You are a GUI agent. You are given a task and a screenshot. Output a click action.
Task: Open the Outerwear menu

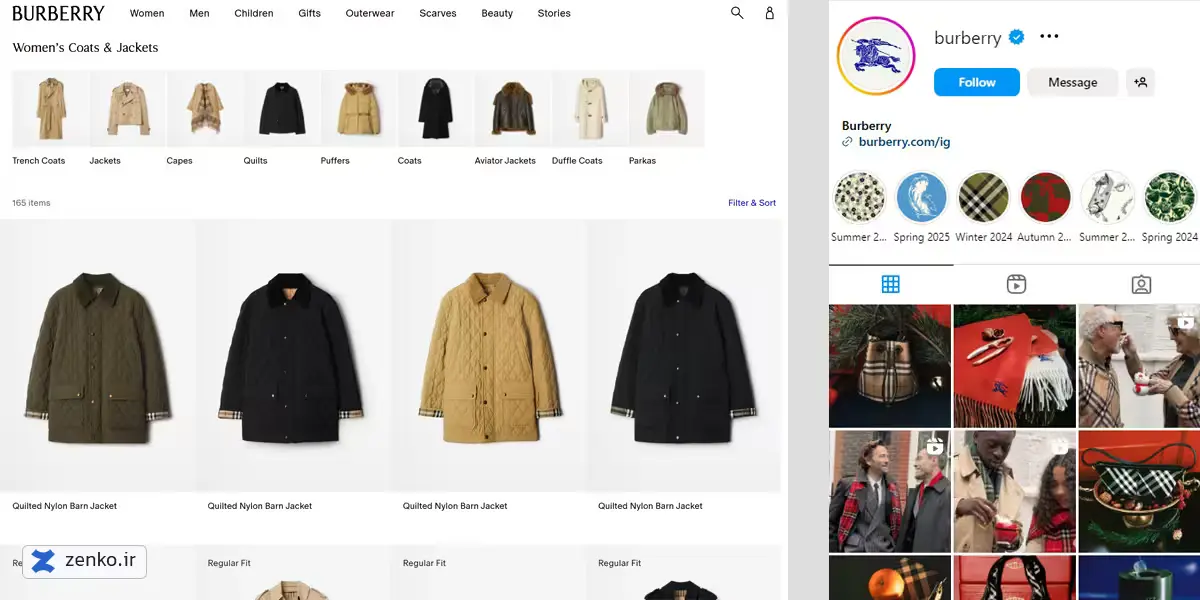click(x=370, y=13)
